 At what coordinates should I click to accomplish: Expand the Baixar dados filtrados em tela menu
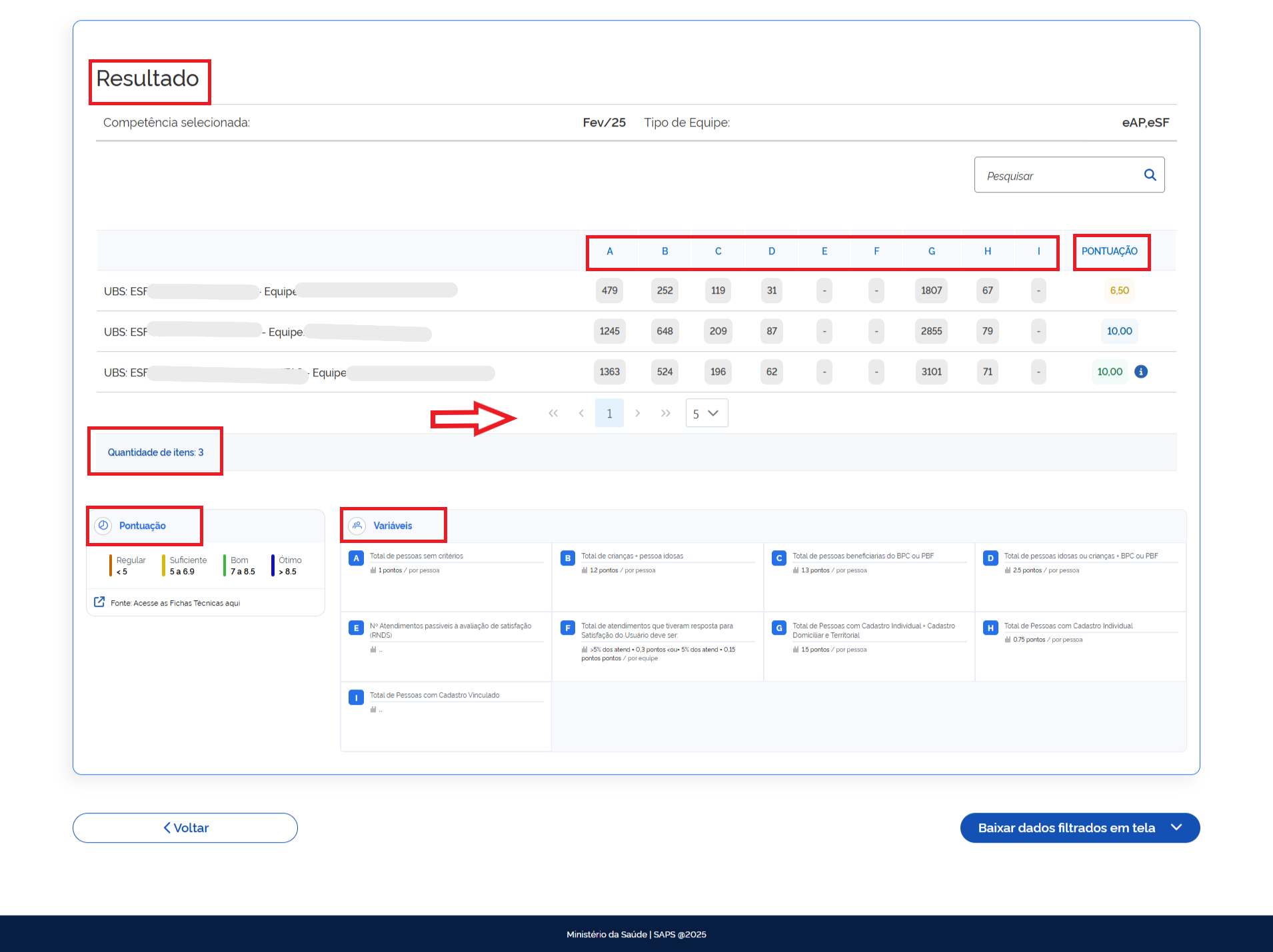[1176, 827]
